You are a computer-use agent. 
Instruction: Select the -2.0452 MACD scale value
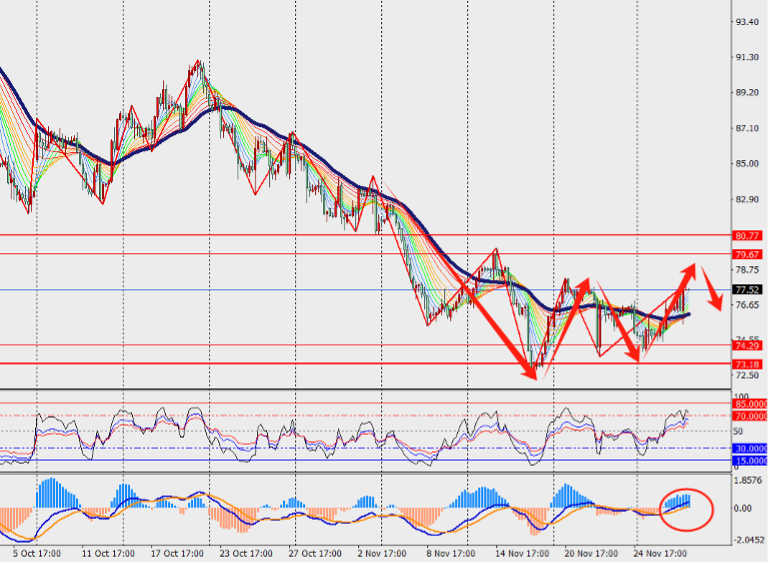(747, 540)
